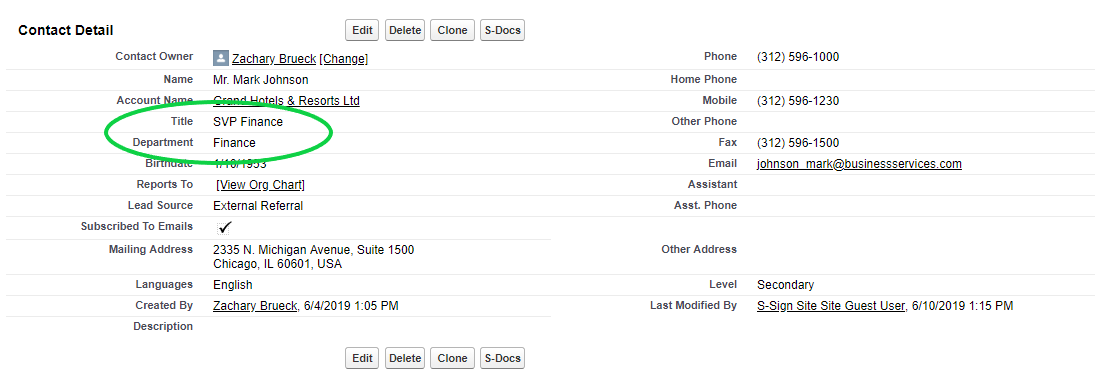1101x379 pixels.
Task: Click the bottom S-Docs button
Action: (x=502, y=358)
